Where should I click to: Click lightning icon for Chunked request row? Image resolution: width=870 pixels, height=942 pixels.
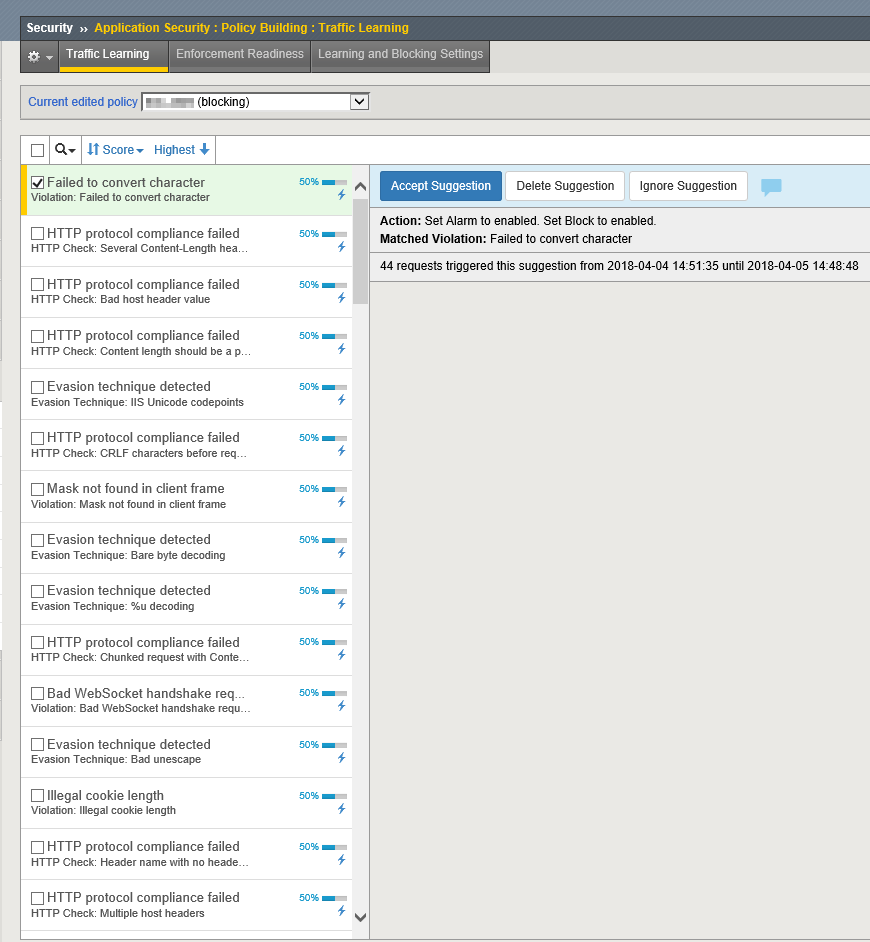pyautogui.click(x=341, y=655)
